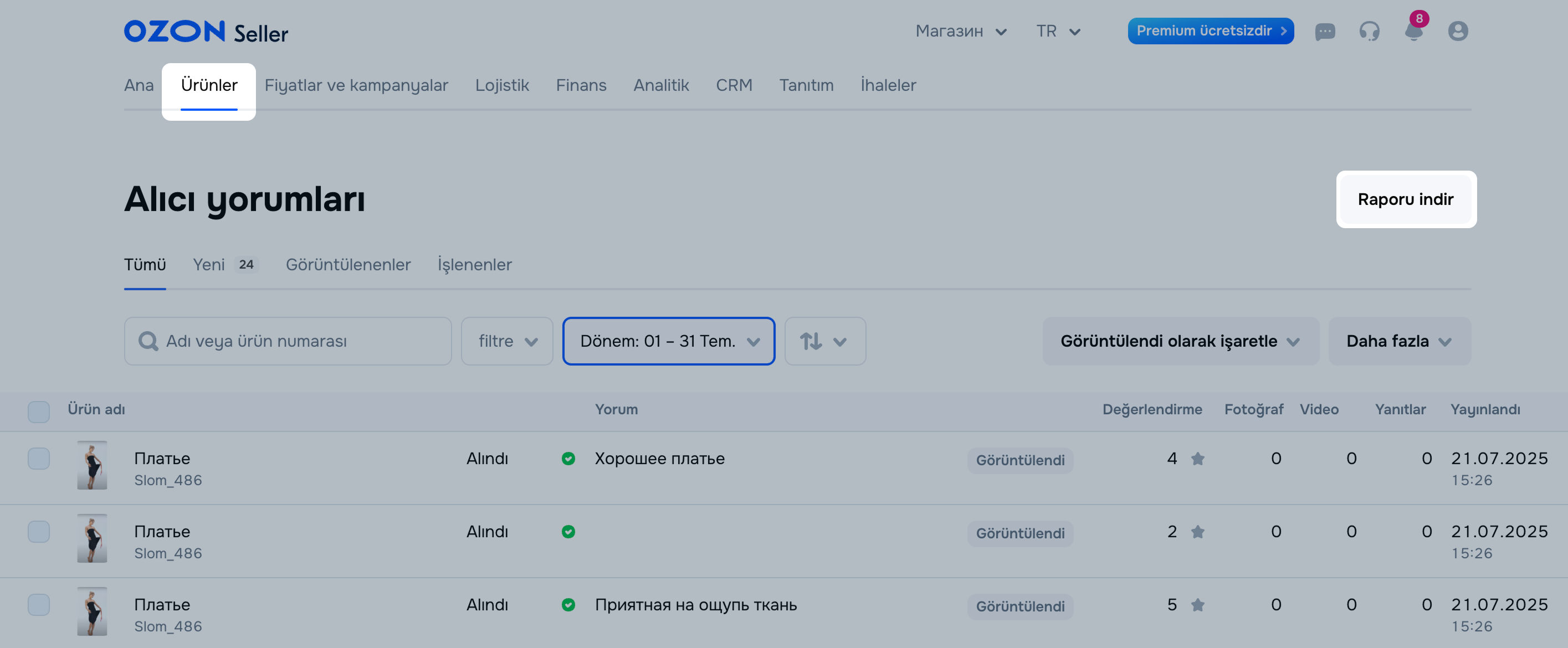
Task: Open dress thumbnail in 'Хорошее платье' row
Action: (x=92, y=465)
